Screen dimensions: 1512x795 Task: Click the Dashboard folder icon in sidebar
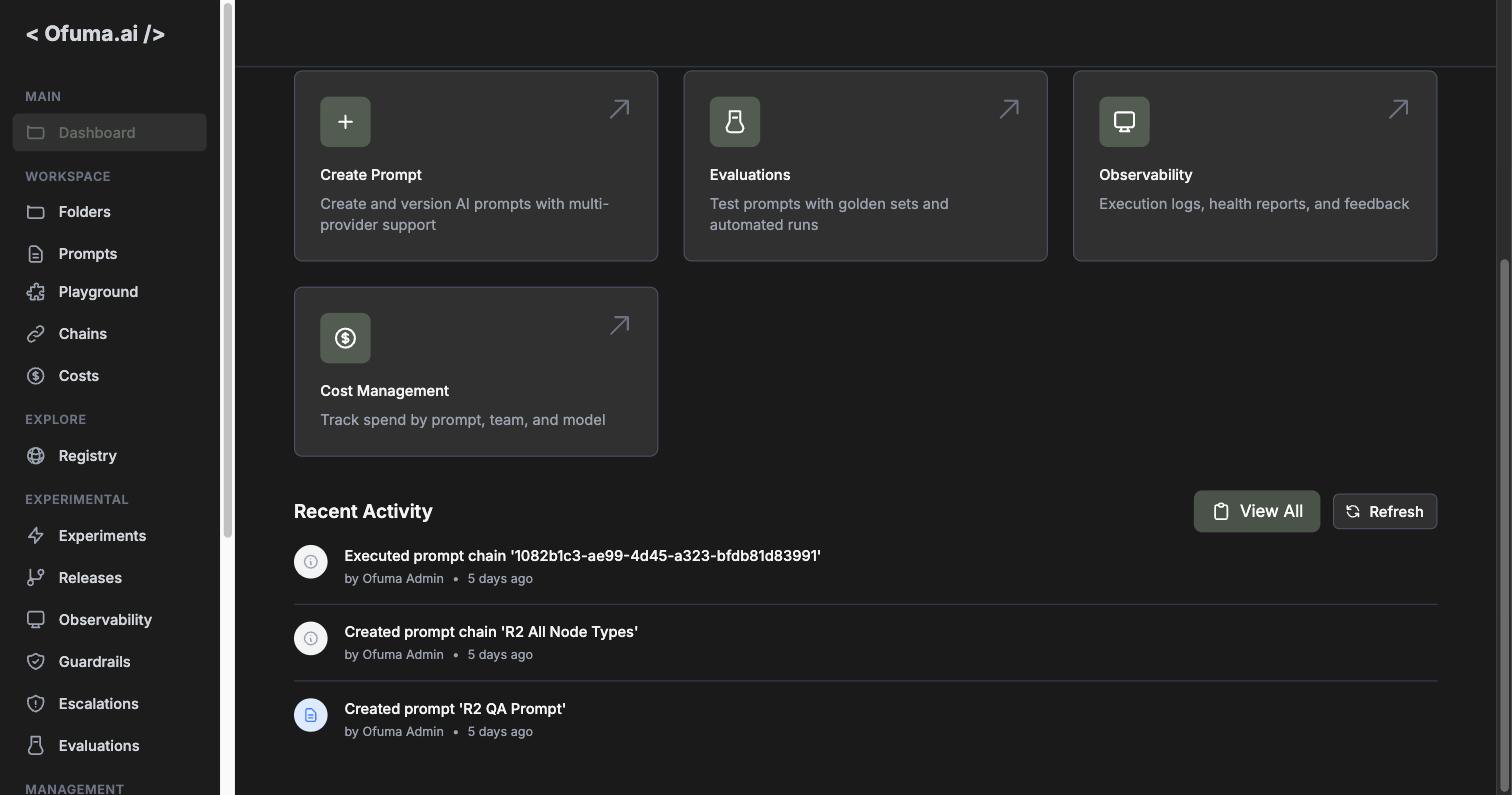pyautogui.click(x=36, y=133)
